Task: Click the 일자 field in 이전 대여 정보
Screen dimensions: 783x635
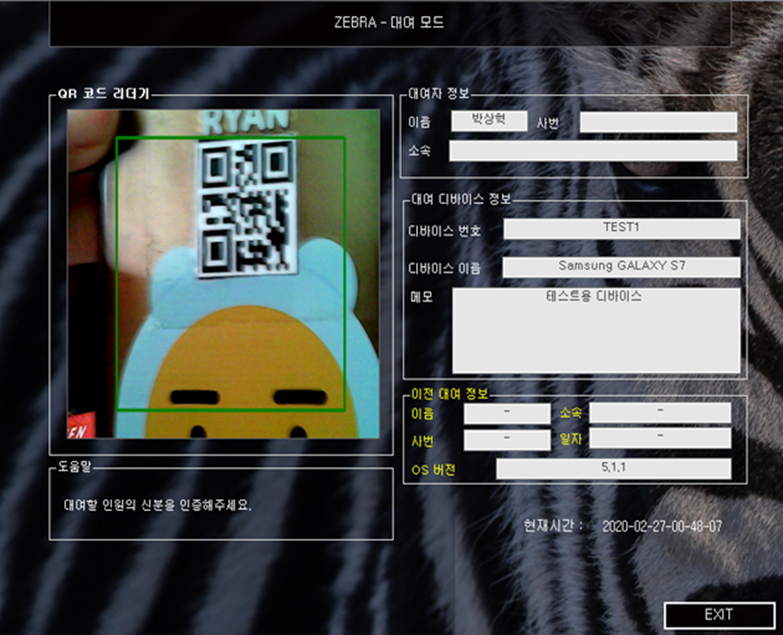Action: 660,438
